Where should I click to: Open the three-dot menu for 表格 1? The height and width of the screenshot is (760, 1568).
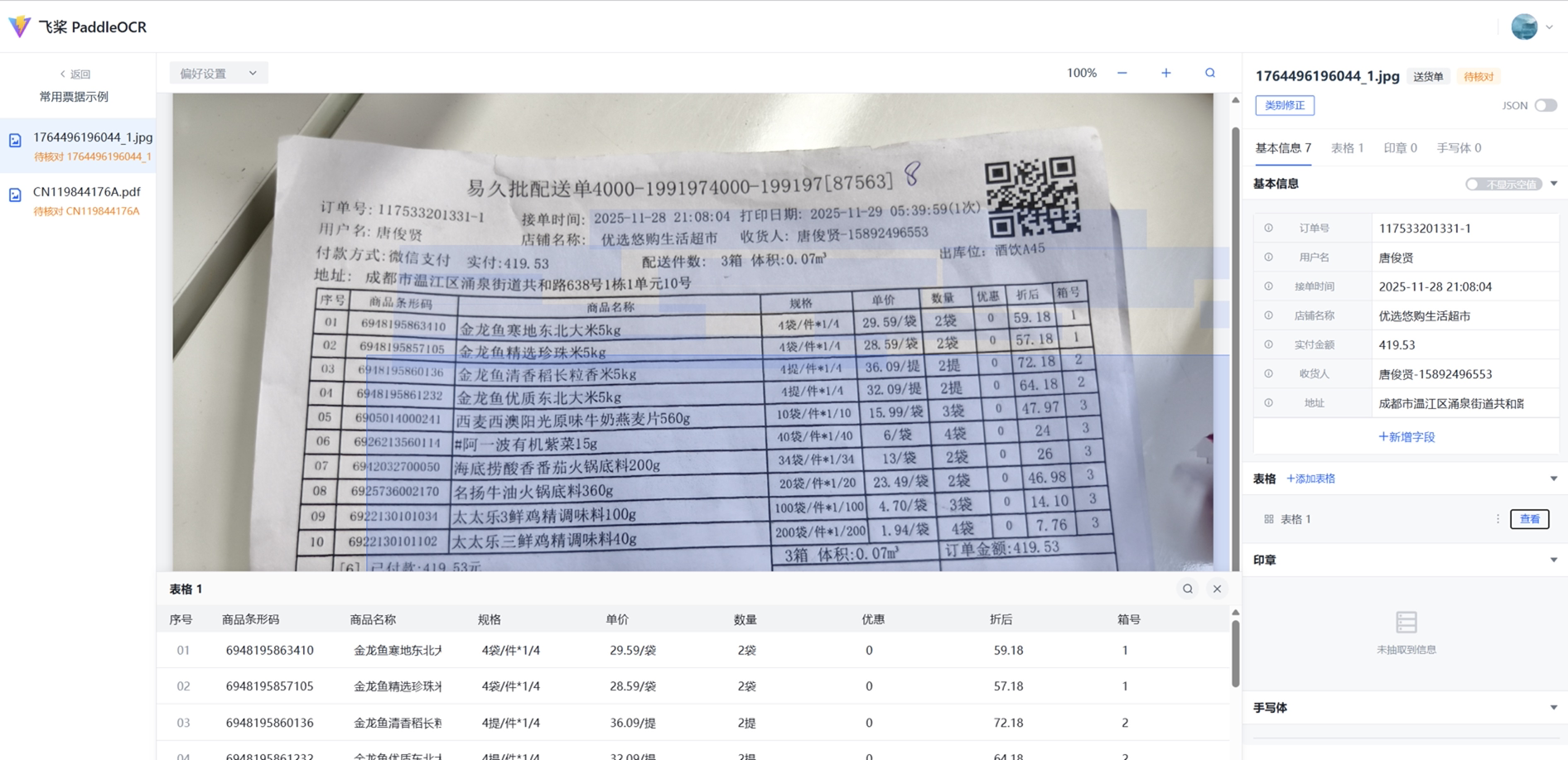pos(1498,519)
